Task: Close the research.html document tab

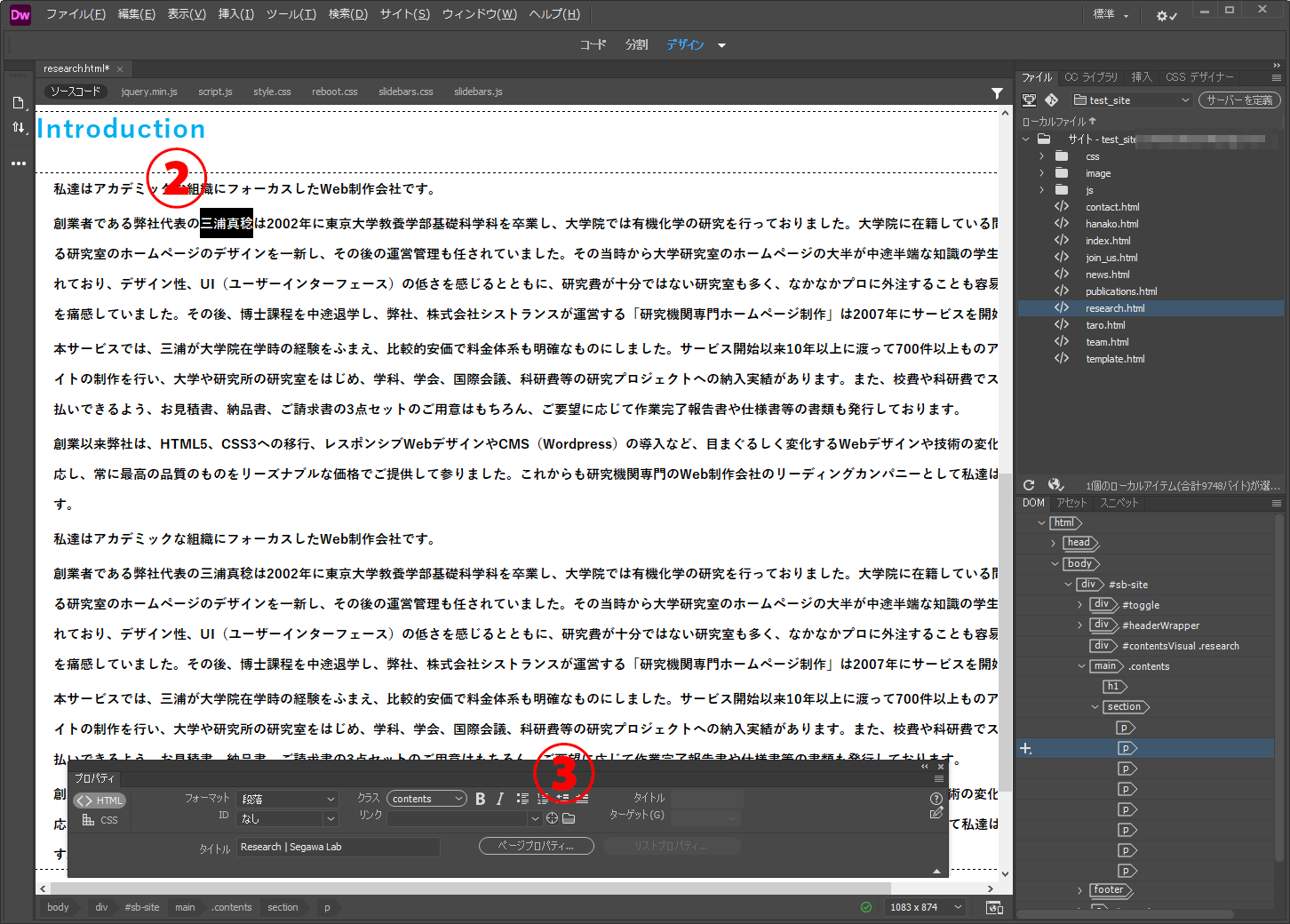Action: [120, 69]
